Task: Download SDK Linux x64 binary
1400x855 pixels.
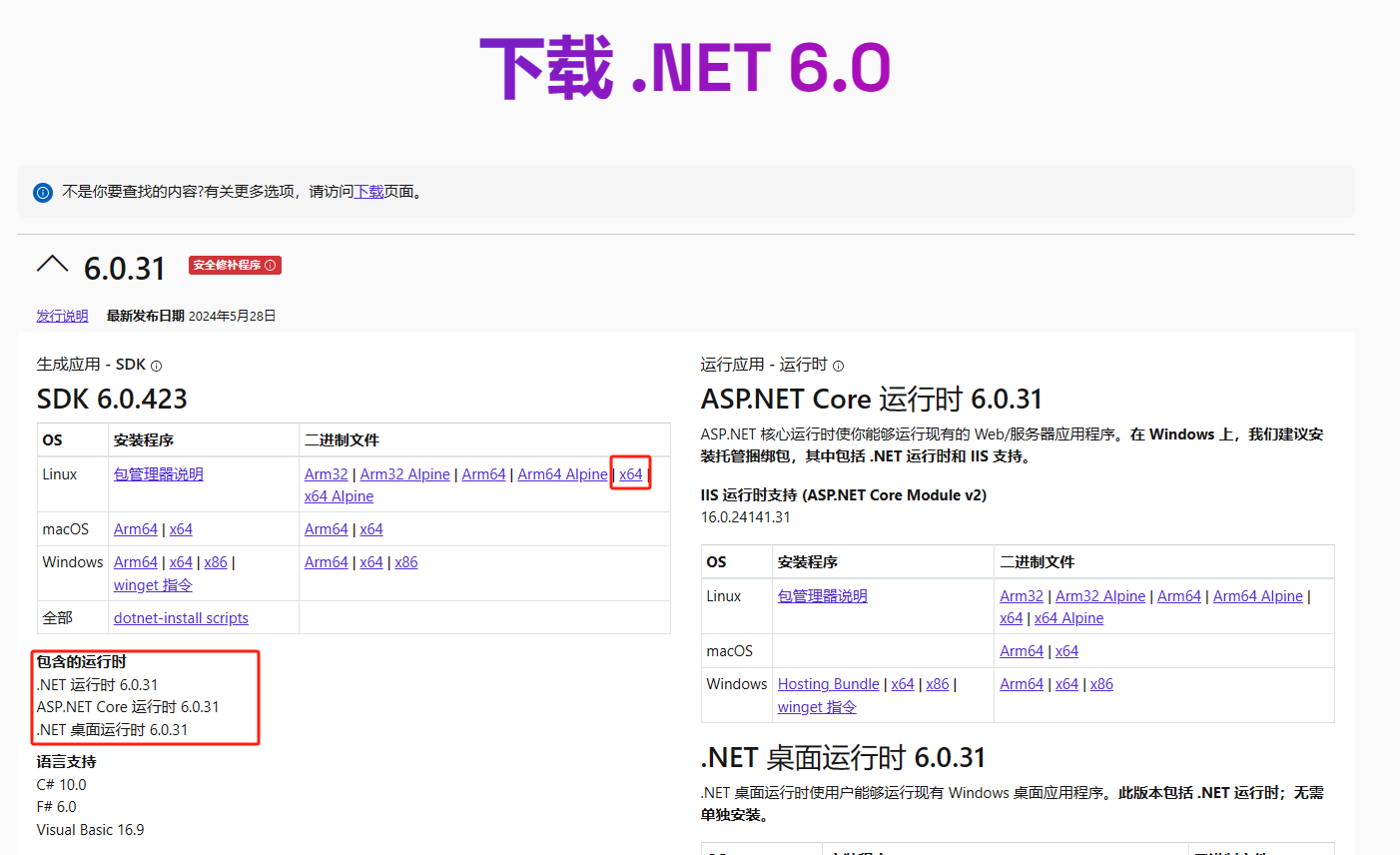Action: pos(631,474)
